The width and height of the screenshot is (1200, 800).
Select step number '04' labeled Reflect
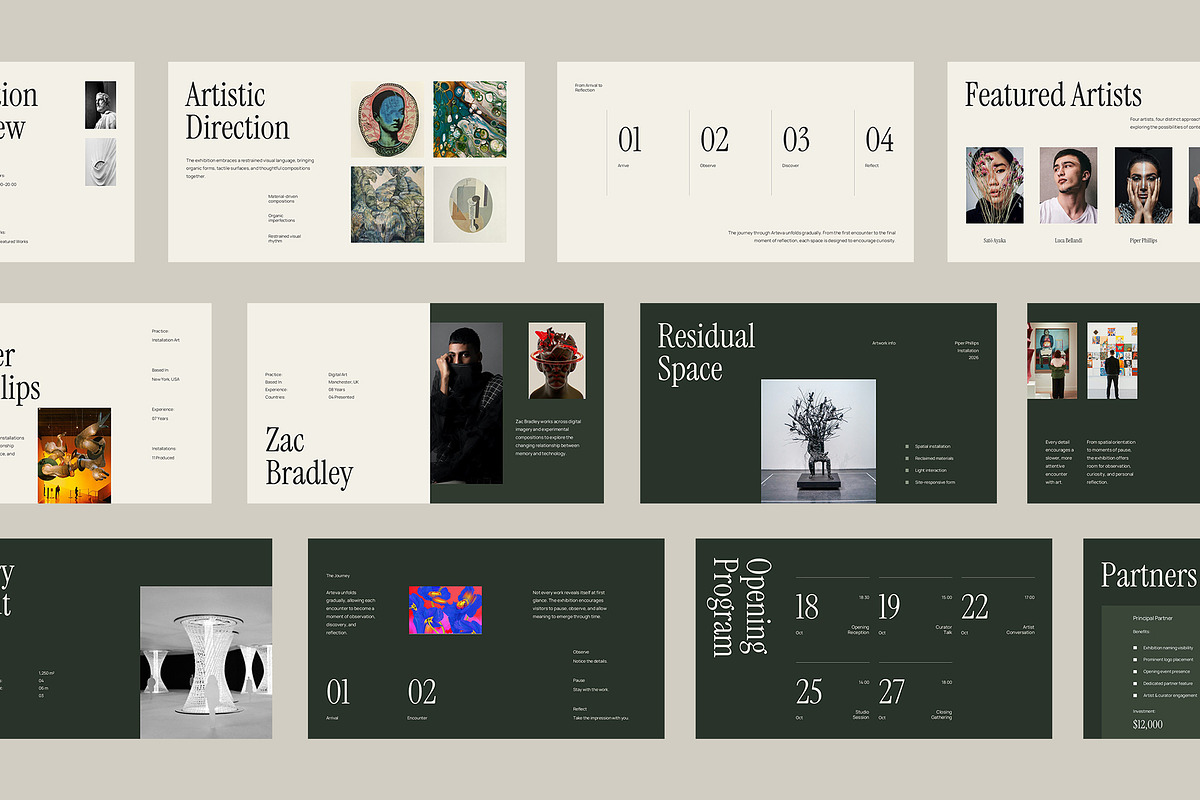click(879, 139)
